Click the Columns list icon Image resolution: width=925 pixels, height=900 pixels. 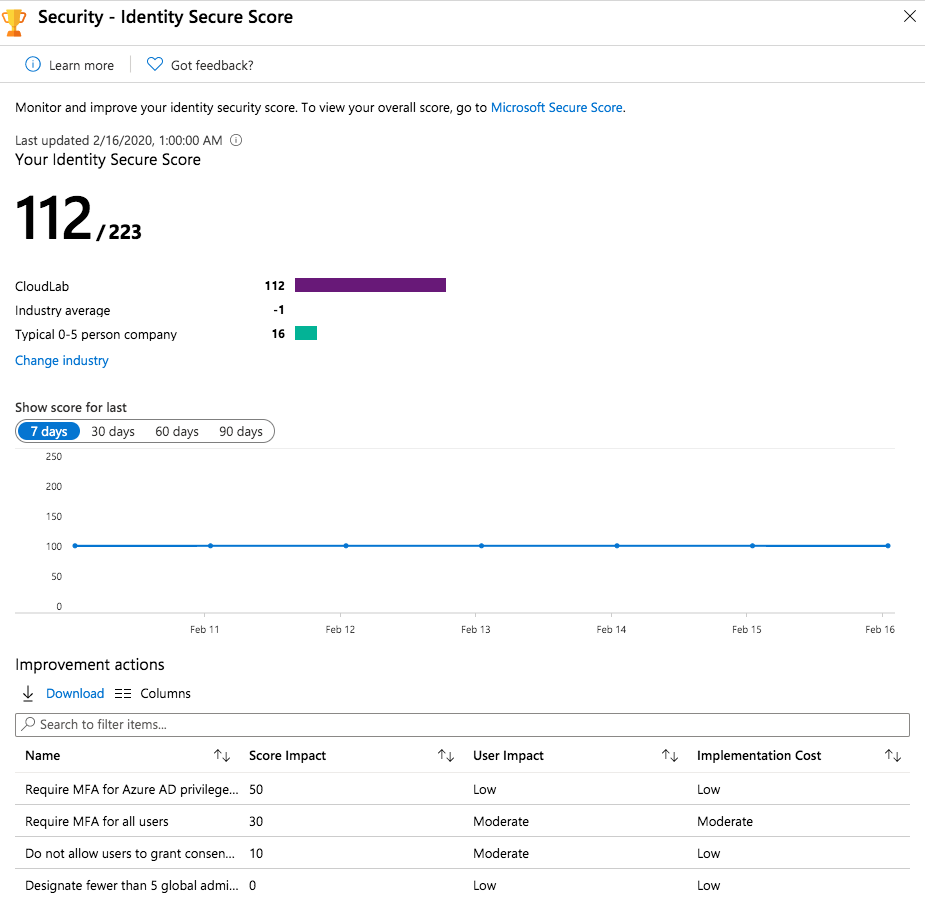(123, 694)
